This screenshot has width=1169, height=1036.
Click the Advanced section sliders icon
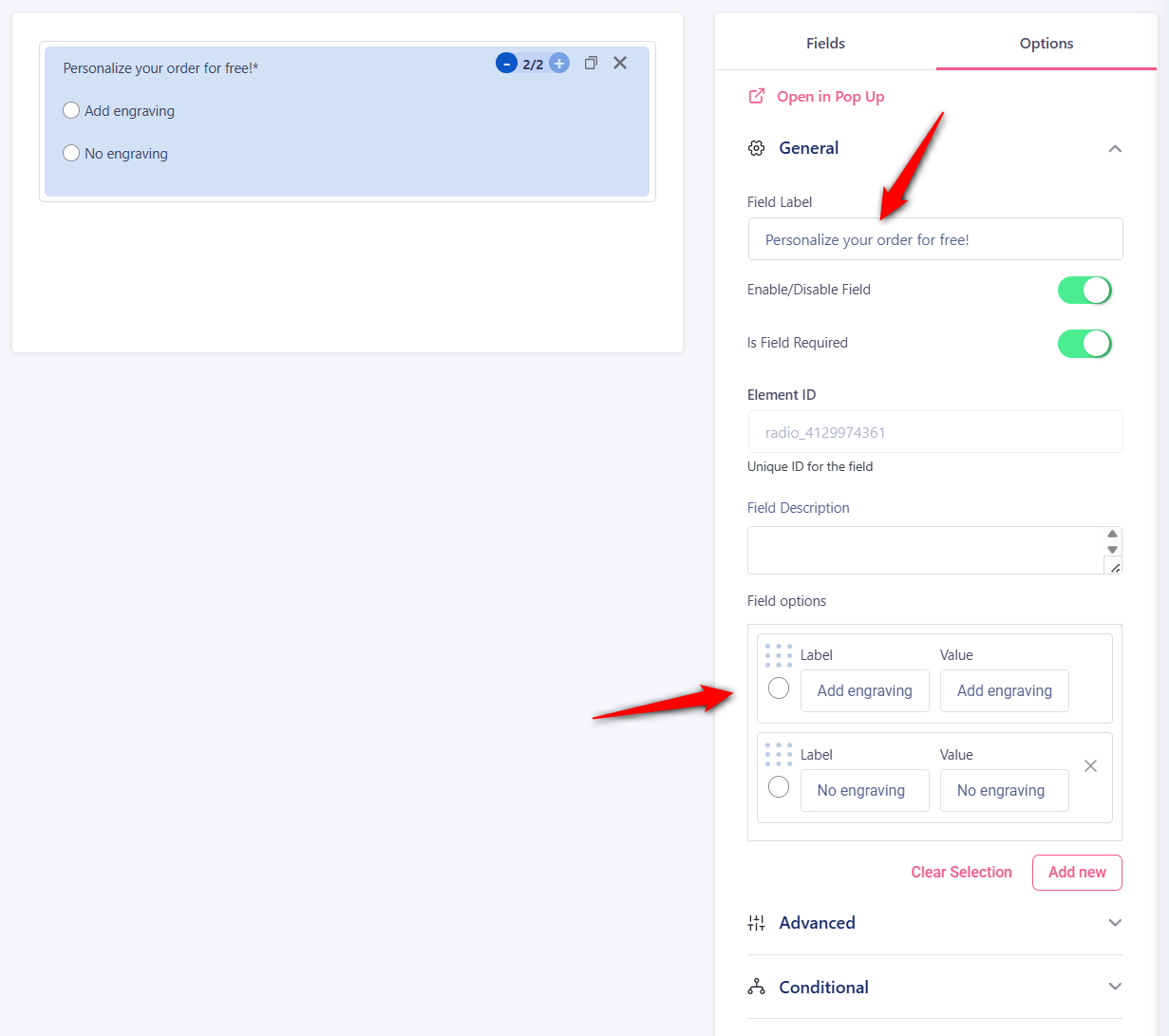pyautogui.click(x=756, y=922)
